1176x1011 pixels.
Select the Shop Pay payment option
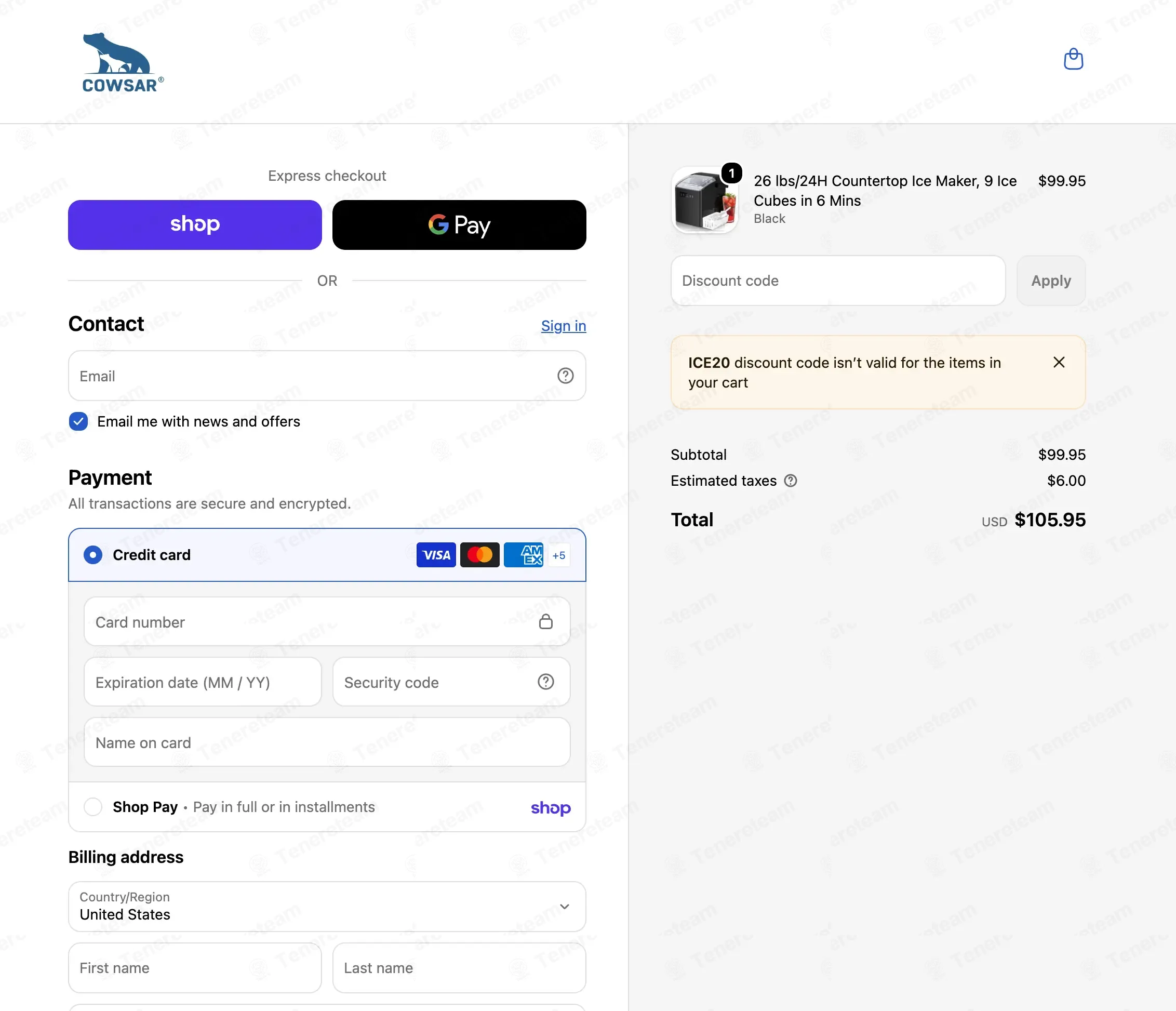coord(92,807)
